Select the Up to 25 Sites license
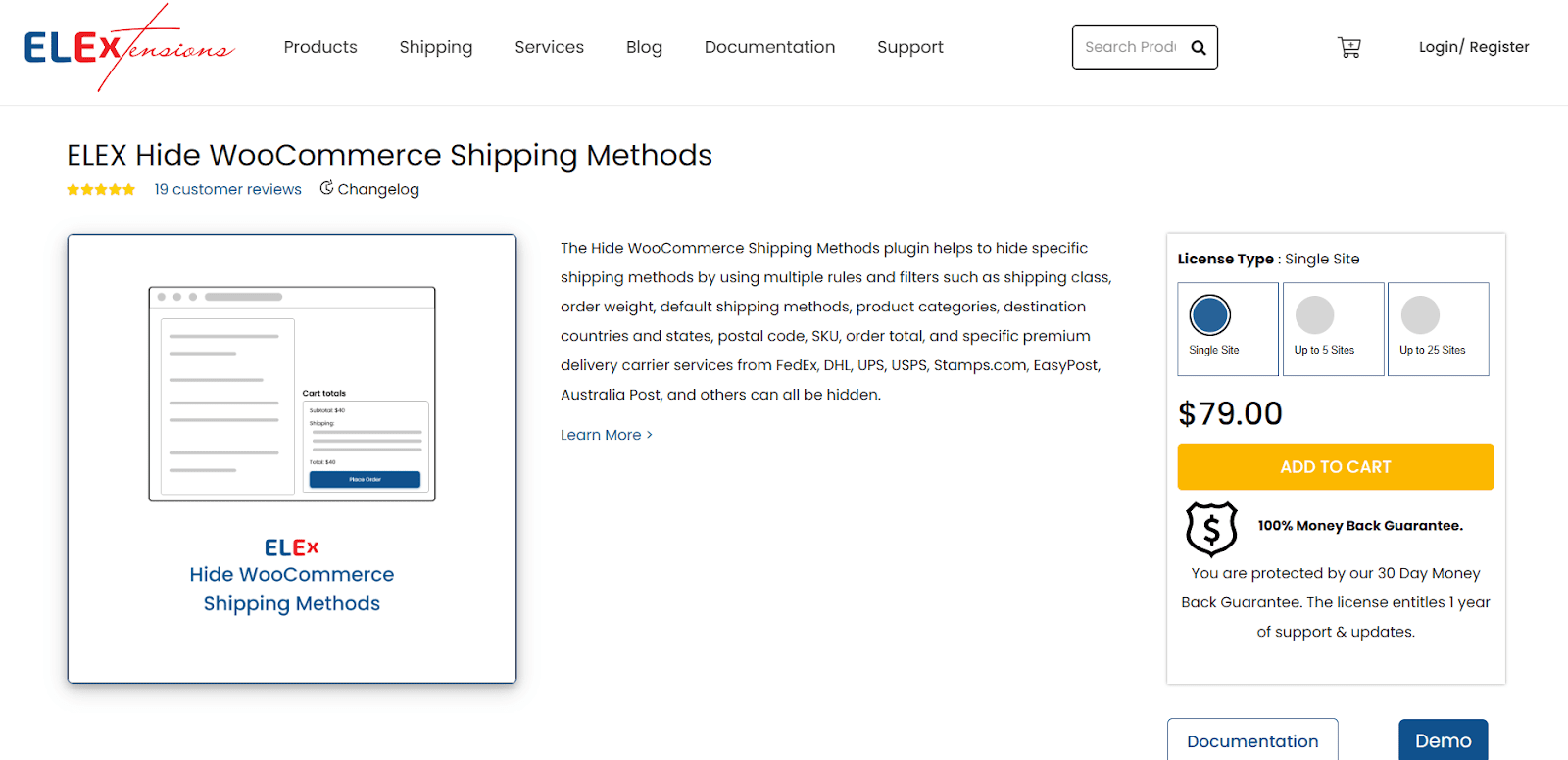The height and width of the screenshot is (760, 1568). coord(1438,329)
